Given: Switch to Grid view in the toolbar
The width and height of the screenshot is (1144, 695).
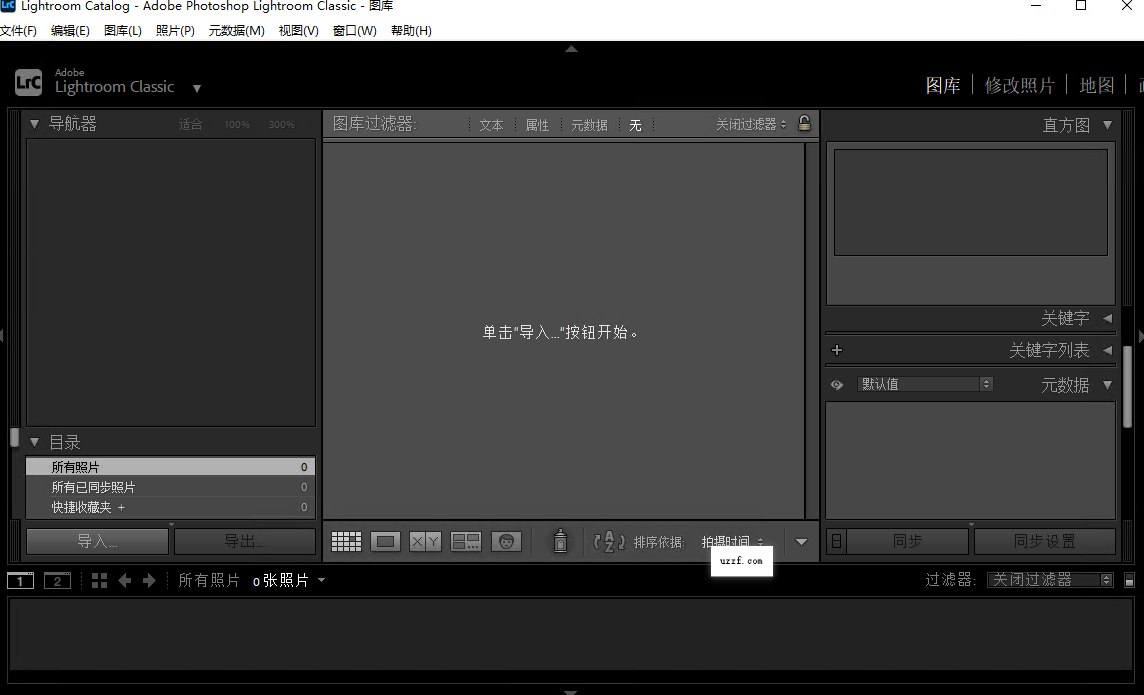Looking at the screenshot, I should pos(346,541).
